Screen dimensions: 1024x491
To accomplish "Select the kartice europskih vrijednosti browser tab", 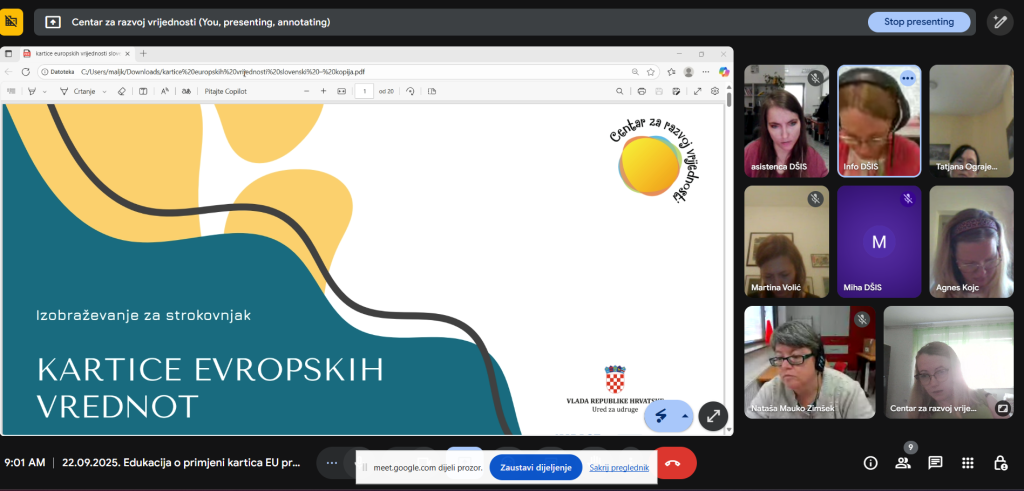I will (73, 54).
